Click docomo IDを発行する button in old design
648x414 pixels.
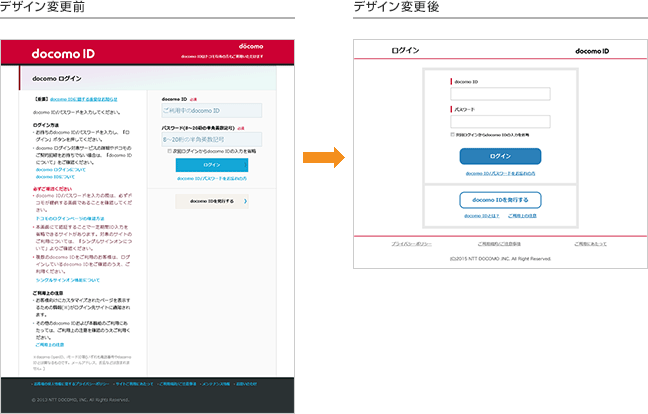211,201
